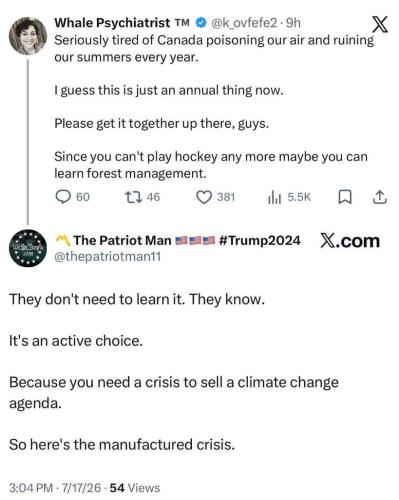Click the X.com watermark text
The height and width of the screenshot is (500, 399).
tap(350, 241)
